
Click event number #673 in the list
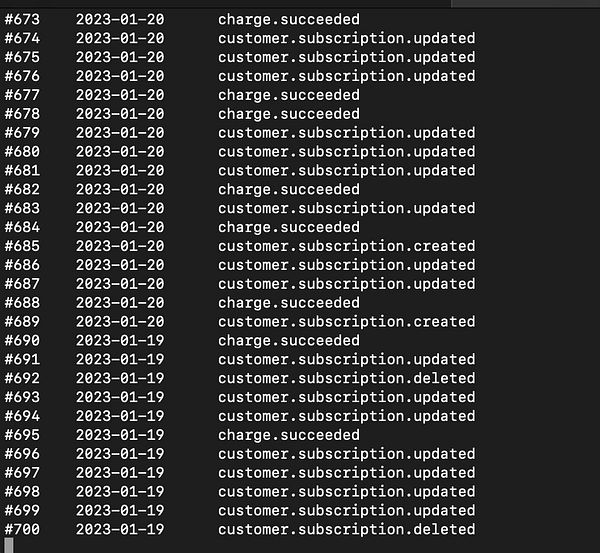point(22,19)
